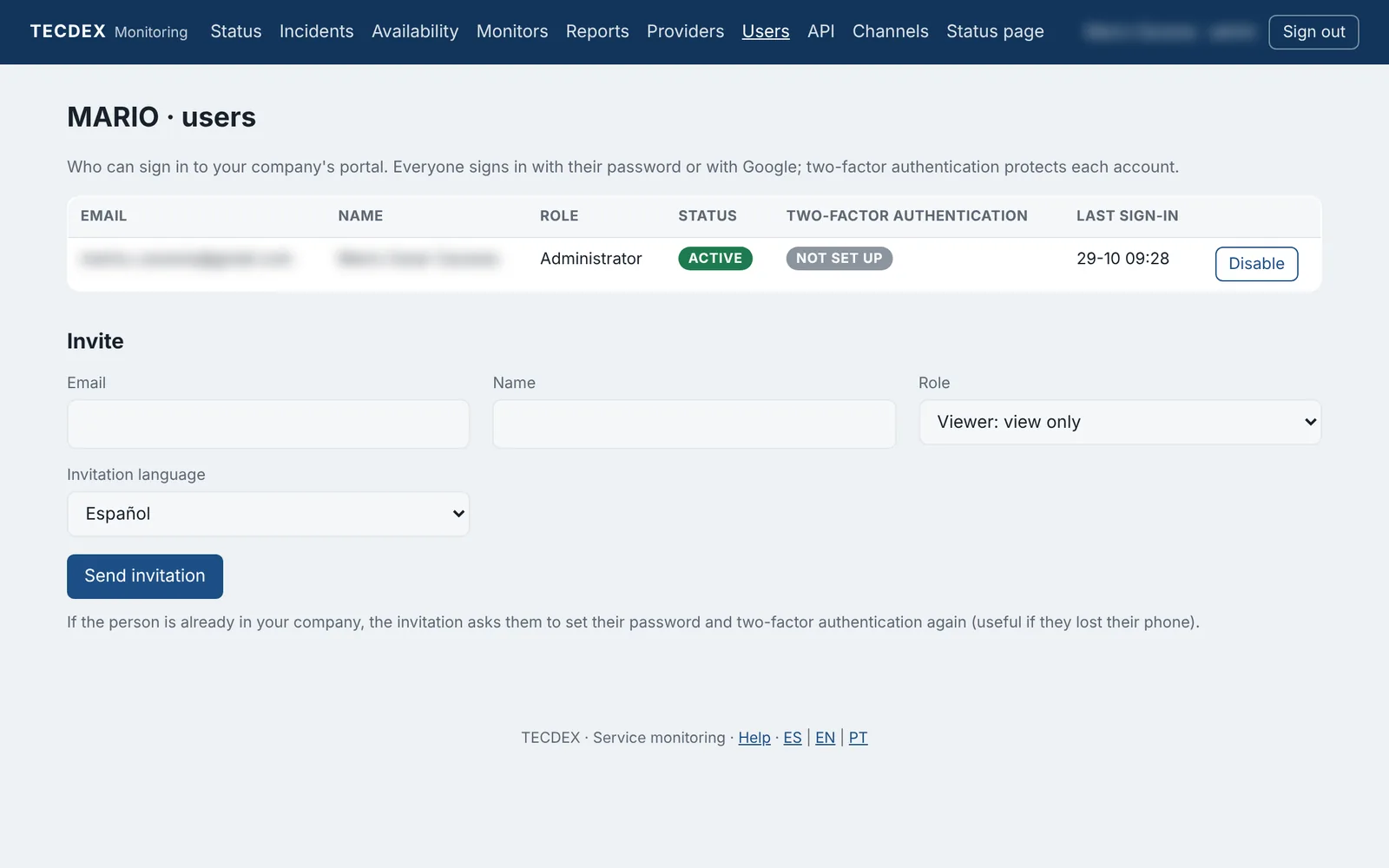Navigate to Providers

pyautogui.click(x=685, y=31)
